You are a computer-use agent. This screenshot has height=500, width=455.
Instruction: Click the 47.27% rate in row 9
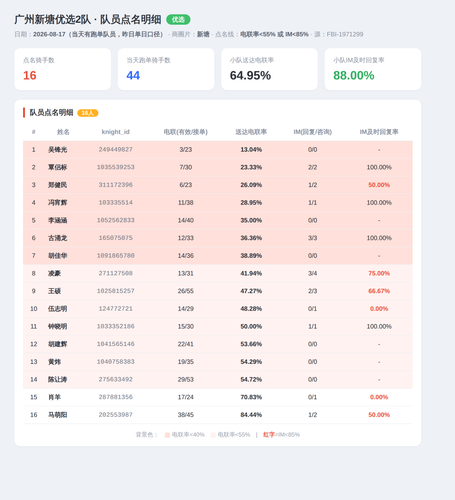tap(251, 291)
